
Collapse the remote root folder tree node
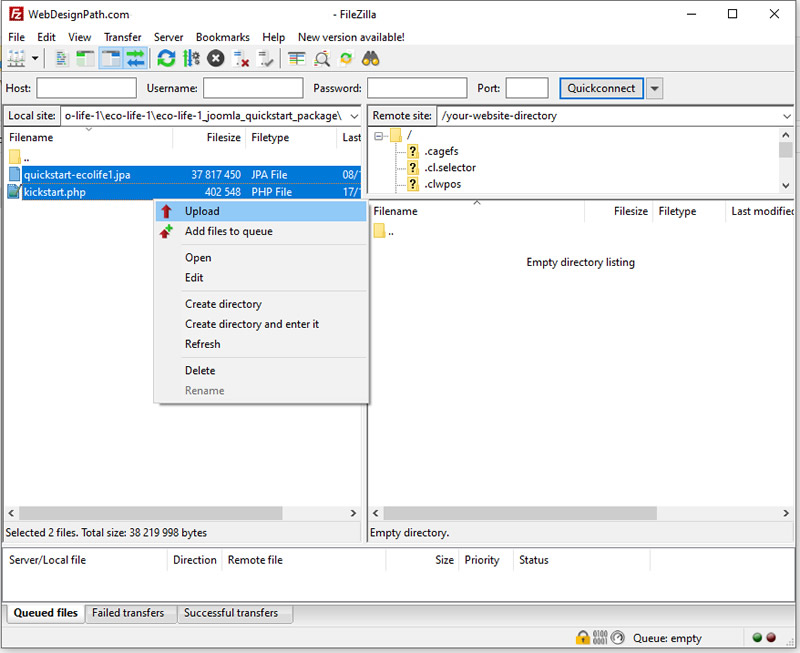pos(379,136)
